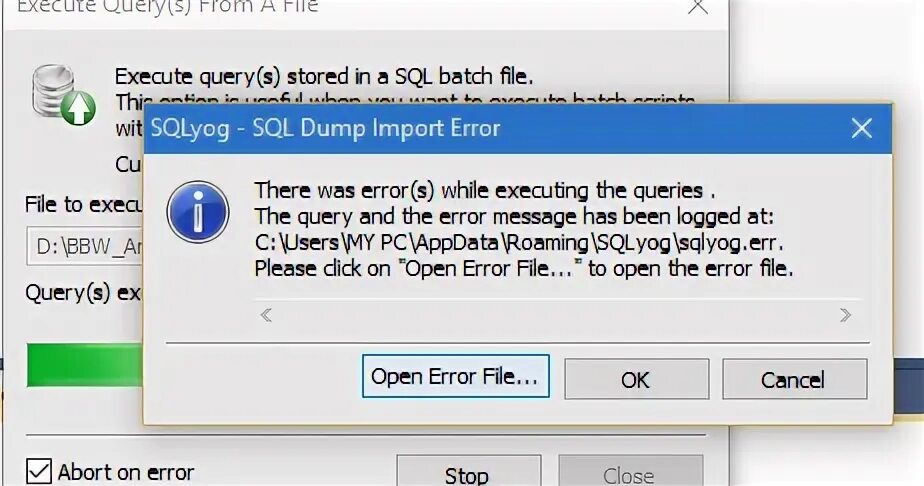This screenshot has width=924, height=486.
Task: Click the green query execution progress bar
Action: click(x=85, y=365)
